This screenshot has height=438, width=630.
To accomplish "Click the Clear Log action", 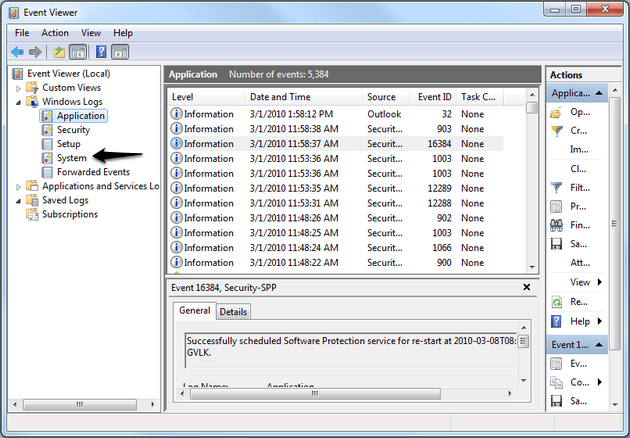I will point(578,169).
